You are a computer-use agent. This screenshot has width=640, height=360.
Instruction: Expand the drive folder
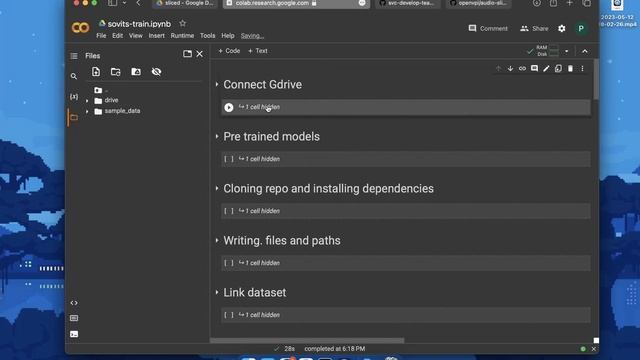(x=87, y=100)
